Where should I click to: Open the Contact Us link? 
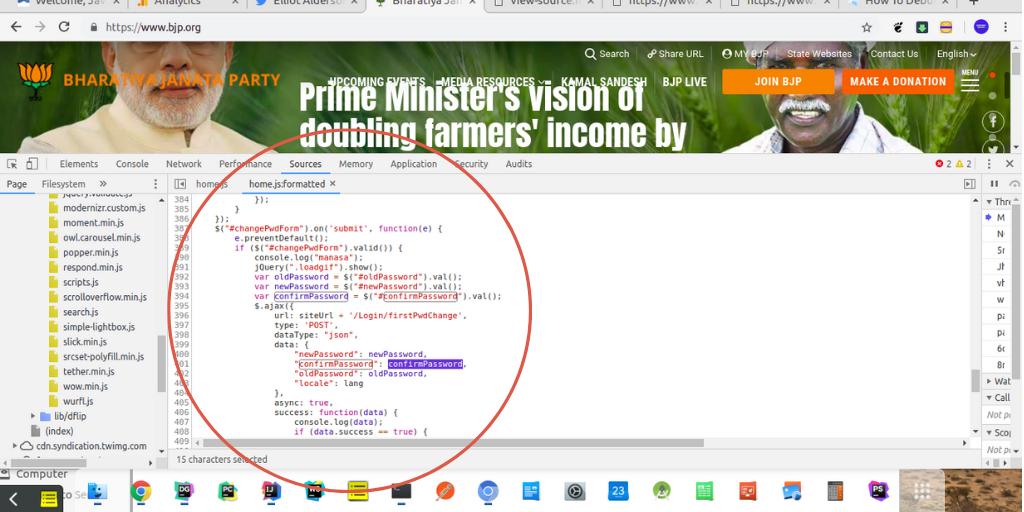pyautogui.click(x=894, y=54)
